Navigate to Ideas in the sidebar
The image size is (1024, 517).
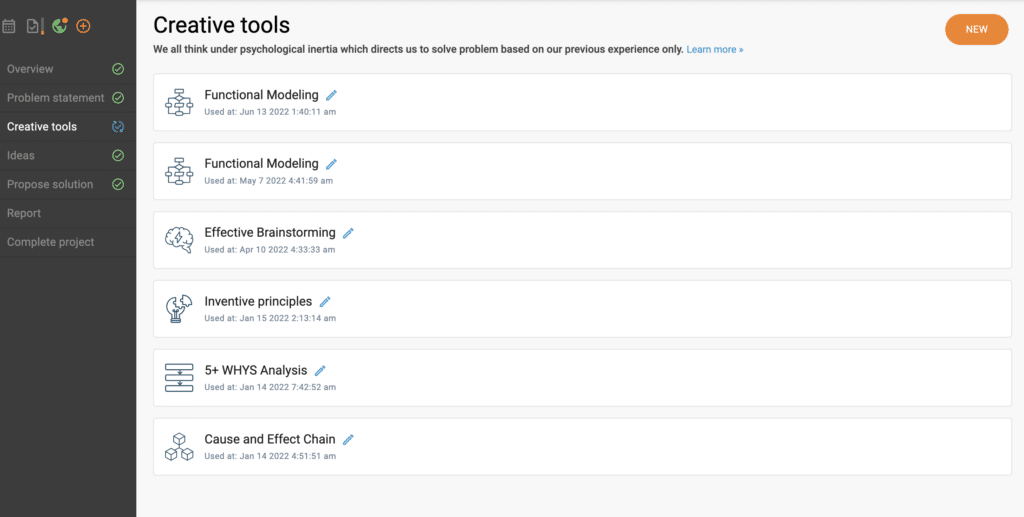click(x=21, y=155)
